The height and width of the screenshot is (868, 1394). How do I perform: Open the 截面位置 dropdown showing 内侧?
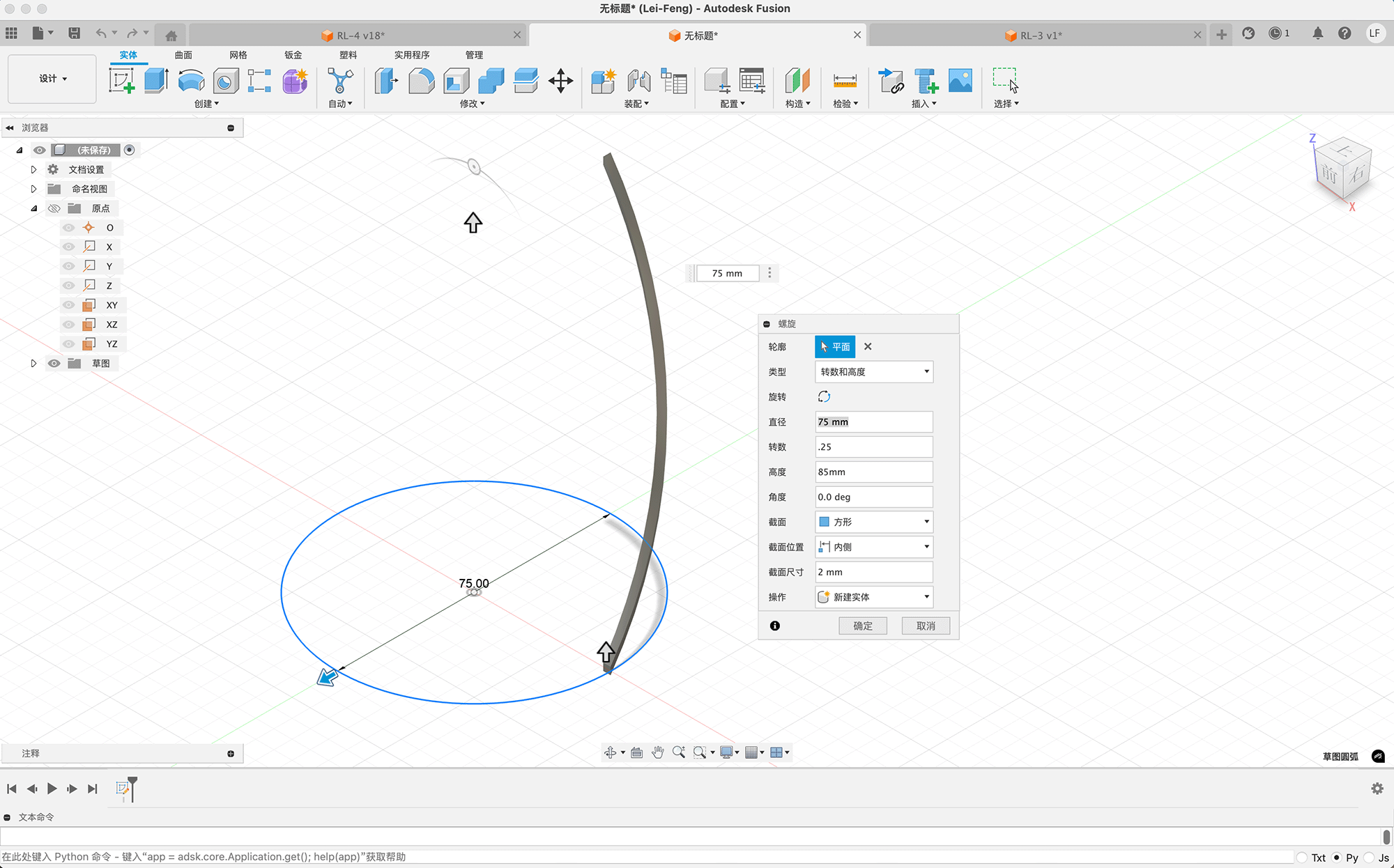[x=874, y=547]
